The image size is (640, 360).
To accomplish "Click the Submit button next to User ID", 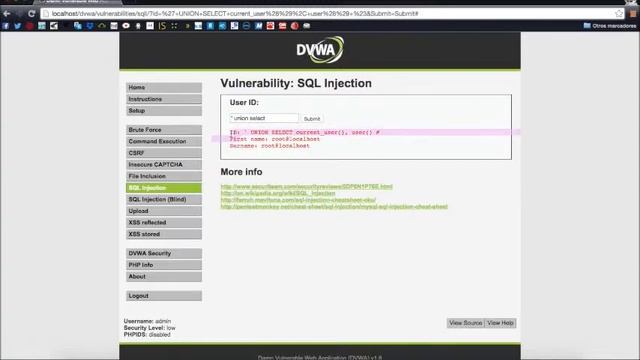I will pos(312,119).
